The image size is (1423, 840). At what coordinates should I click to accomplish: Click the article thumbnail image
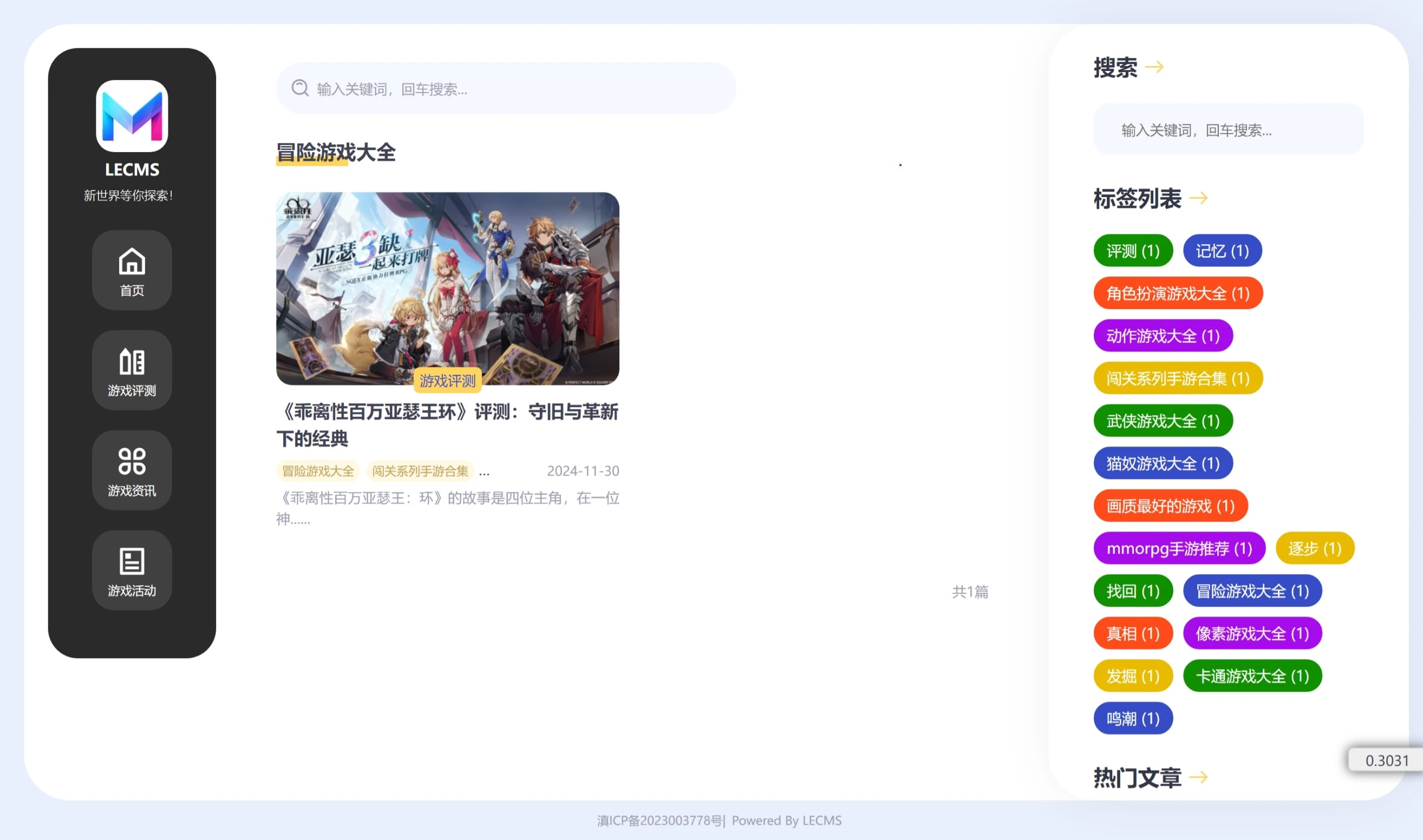(x=447, y=287)
